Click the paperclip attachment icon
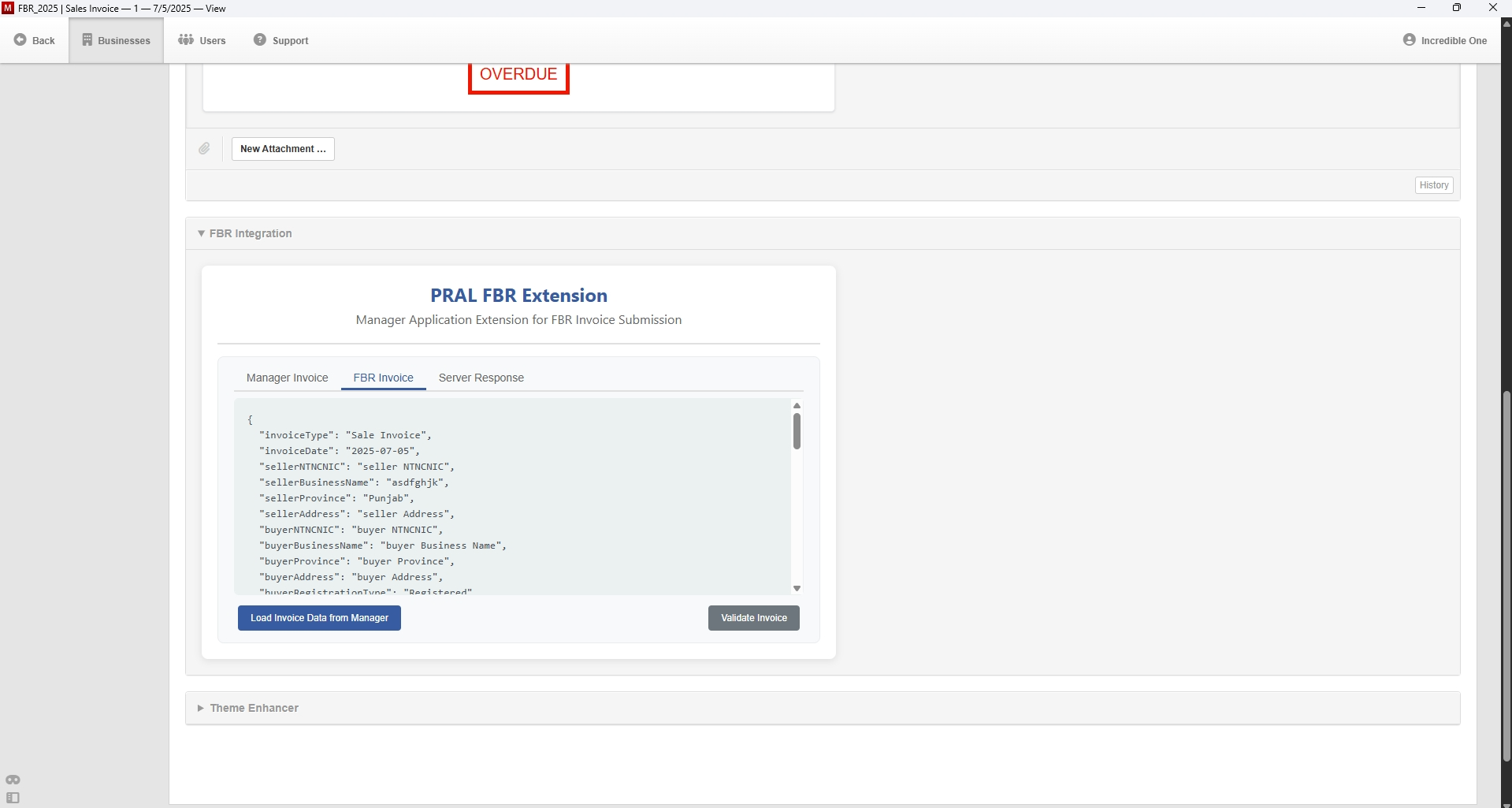1512x808 pixels. (x=204, y=149)
